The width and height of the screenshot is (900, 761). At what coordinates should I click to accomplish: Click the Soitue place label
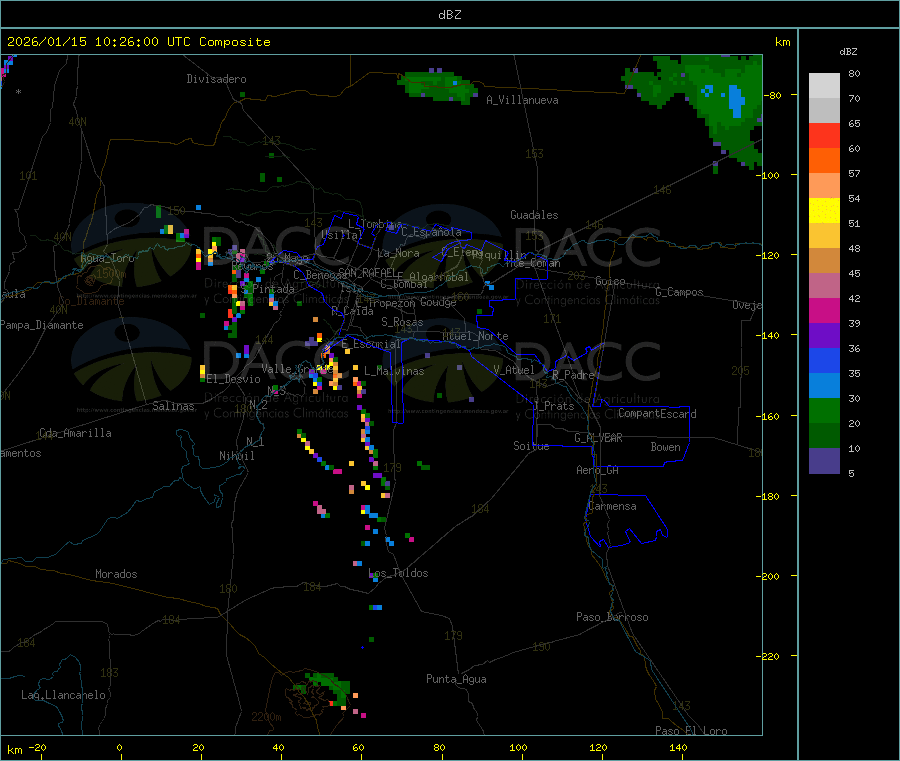[x=532, y=446]
